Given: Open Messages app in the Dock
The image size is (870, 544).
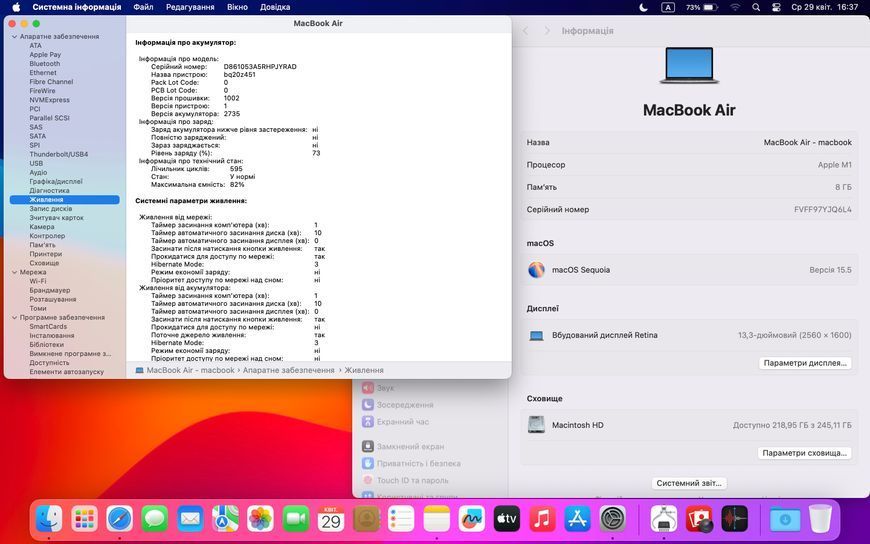Looking at the screenshot, I should pos(155,520).
